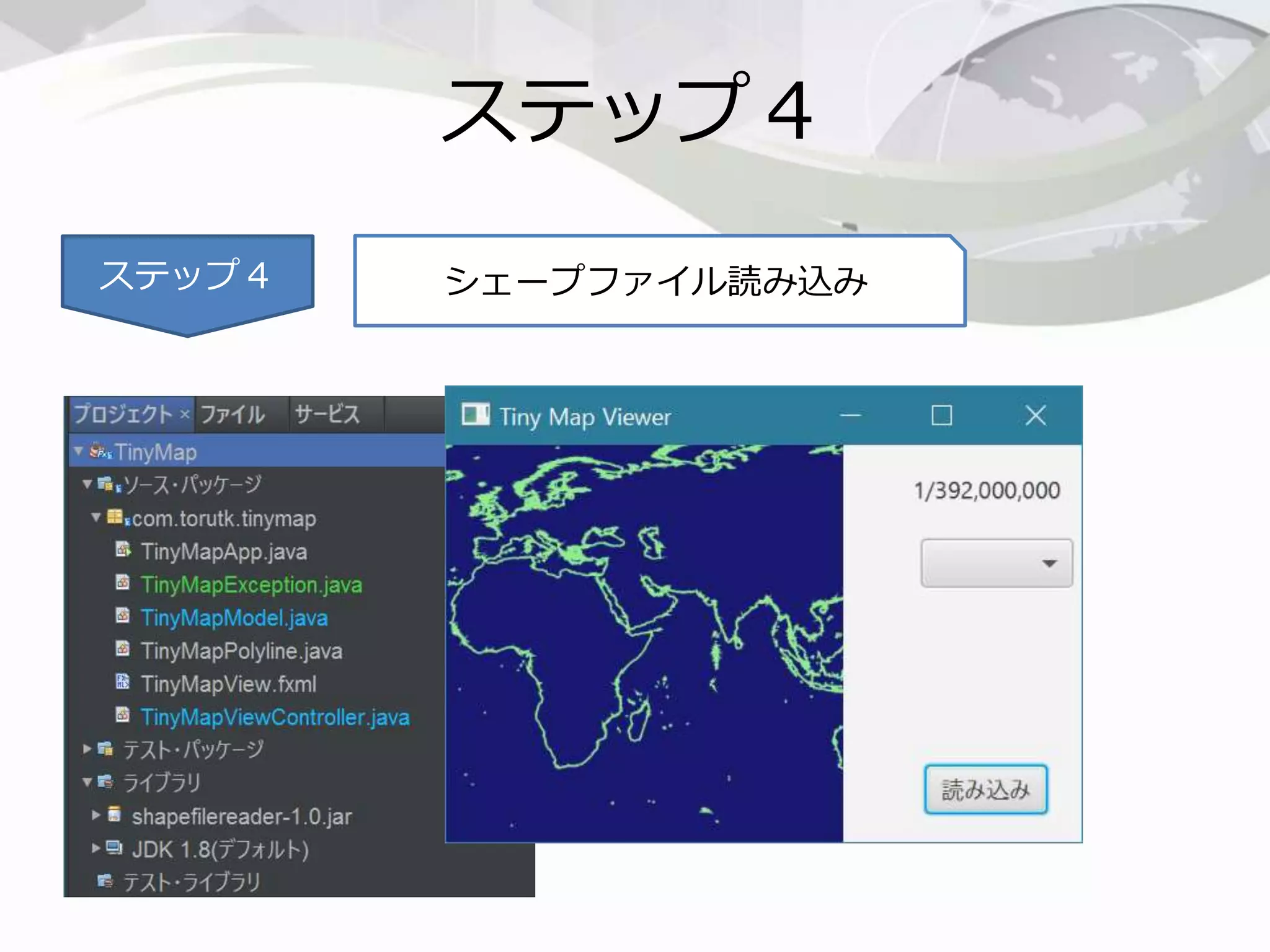Image resolution: width=1270 pixels, height=952 pixels.
Task: Select TinyMapView.fxml in the tree
Action: (x=229, y=683)
